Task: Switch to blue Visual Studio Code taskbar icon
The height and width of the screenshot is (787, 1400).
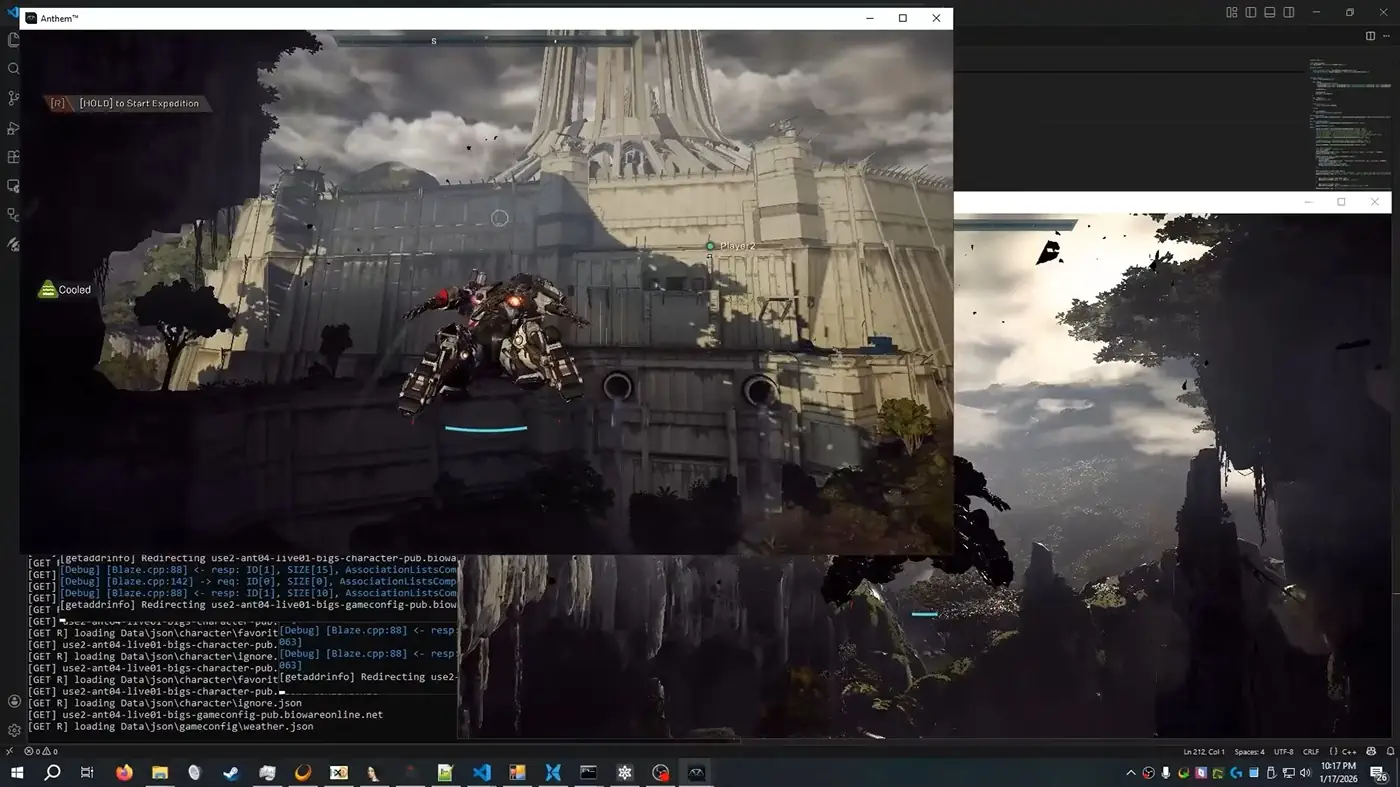Action: click(x=481, y=773)
